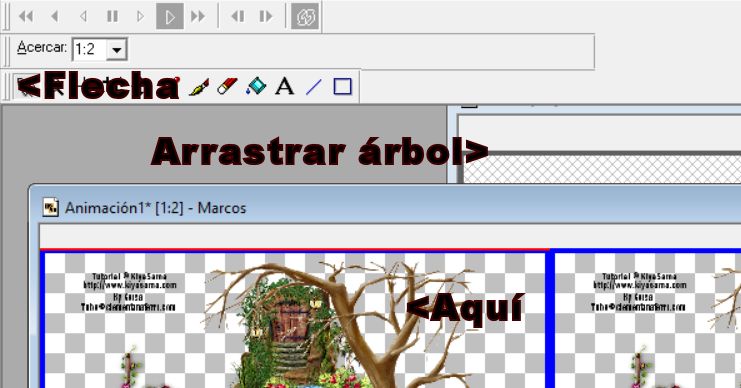This screenshot has height=388, width=741.
Task: Select the Eraser tool
Action: (227, 86)
